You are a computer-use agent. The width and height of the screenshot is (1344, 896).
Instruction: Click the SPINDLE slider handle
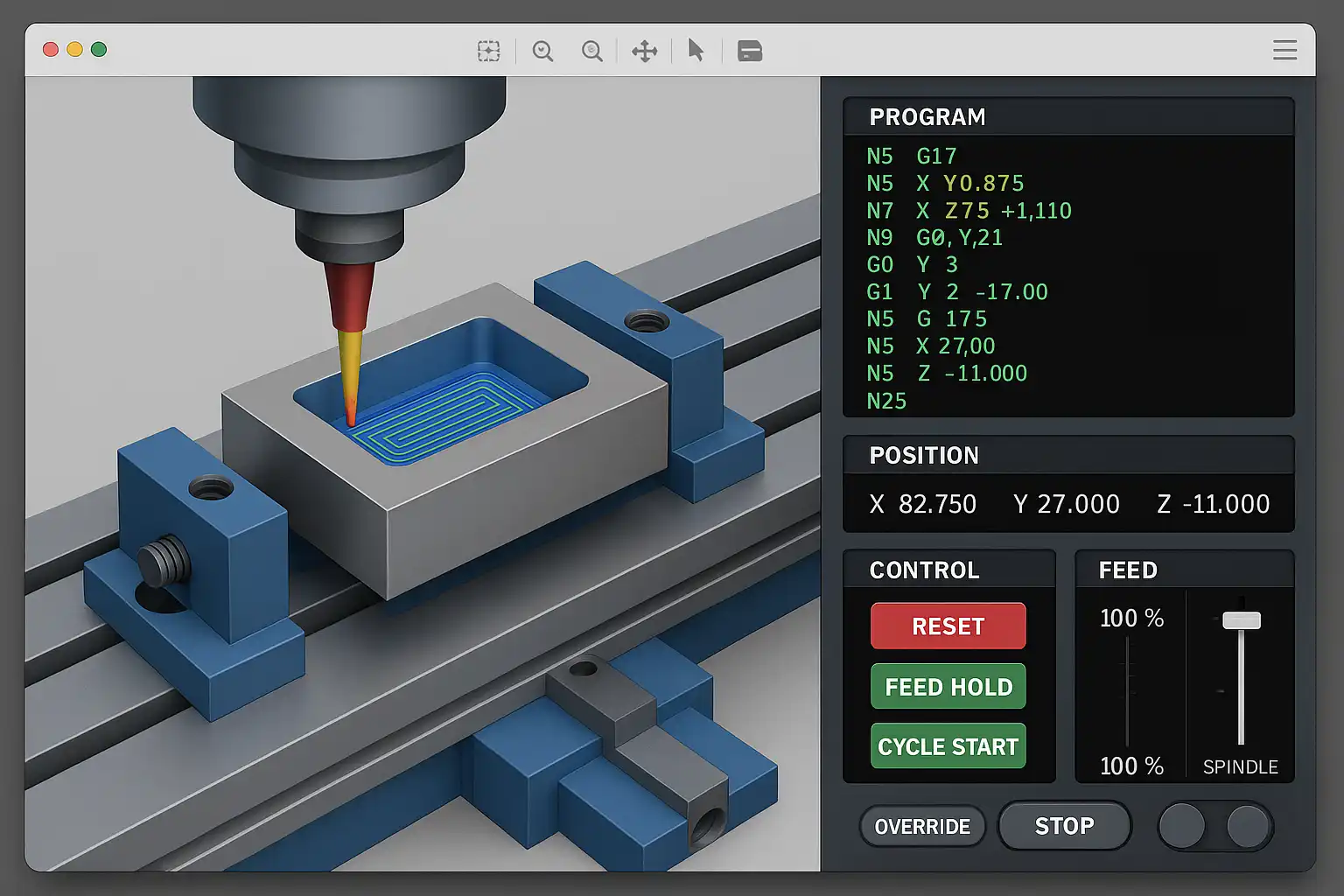pos(1241,620)
